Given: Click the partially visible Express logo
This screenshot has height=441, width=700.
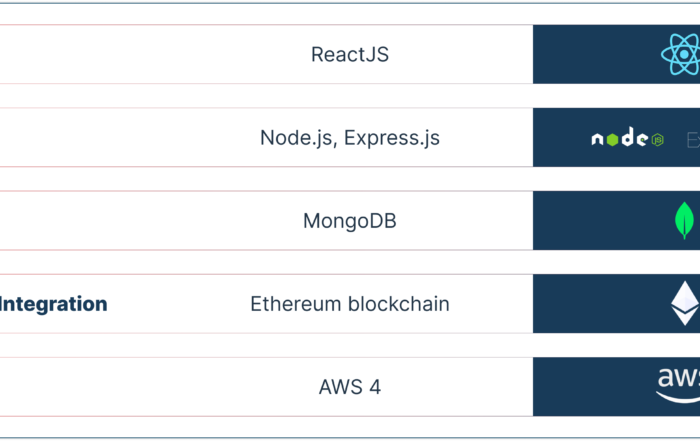Looking at the screenshot, I should click(x=693, y=140).
